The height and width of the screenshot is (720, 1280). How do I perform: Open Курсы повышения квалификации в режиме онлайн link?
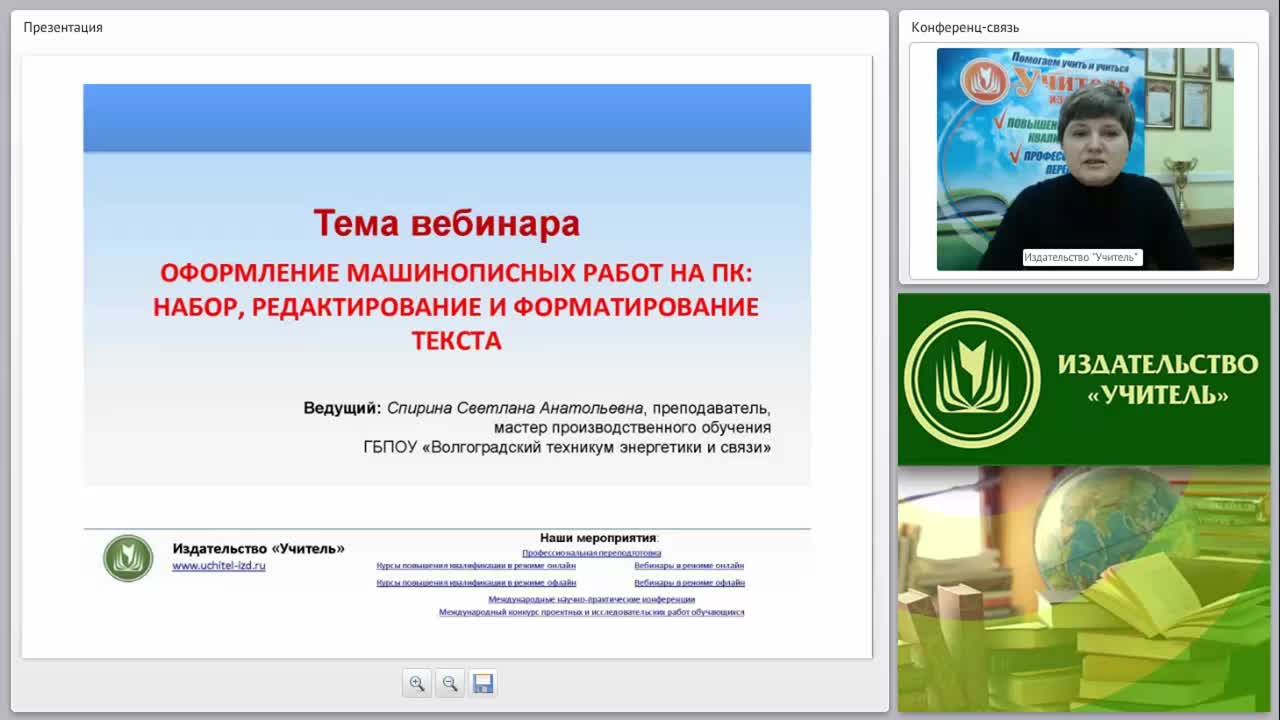pyautogui.click(x=476, y=566)
